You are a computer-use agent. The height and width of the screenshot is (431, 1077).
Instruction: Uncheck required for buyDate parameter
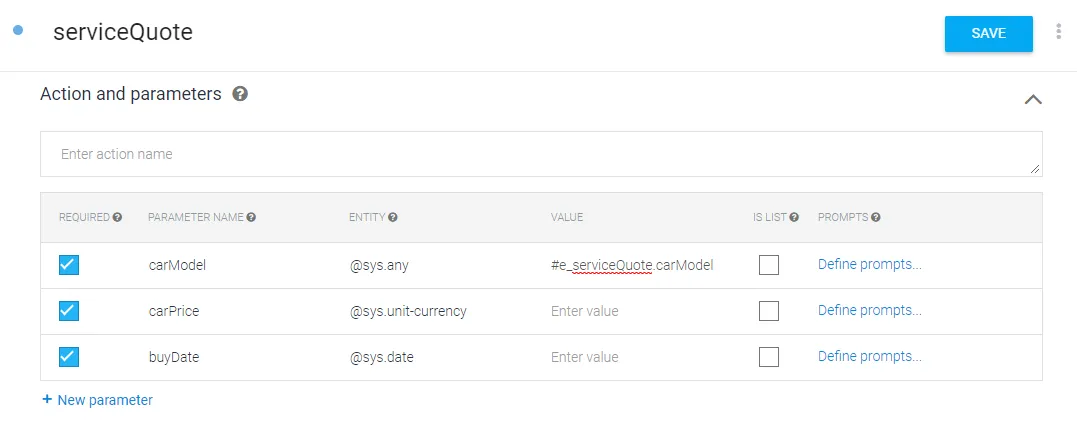(69, 357)
